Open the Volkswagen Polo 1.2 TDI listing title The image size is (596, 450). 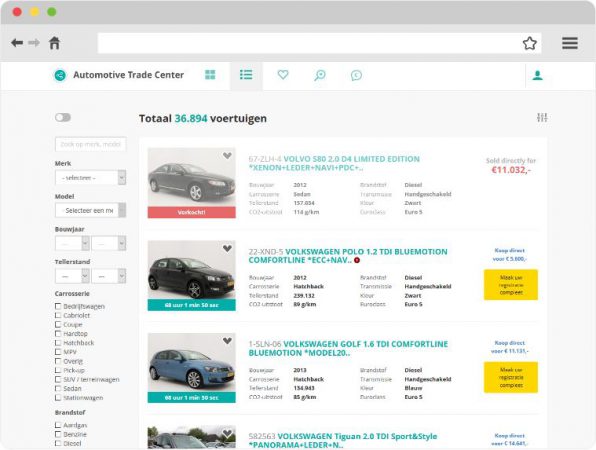point(348,256)
